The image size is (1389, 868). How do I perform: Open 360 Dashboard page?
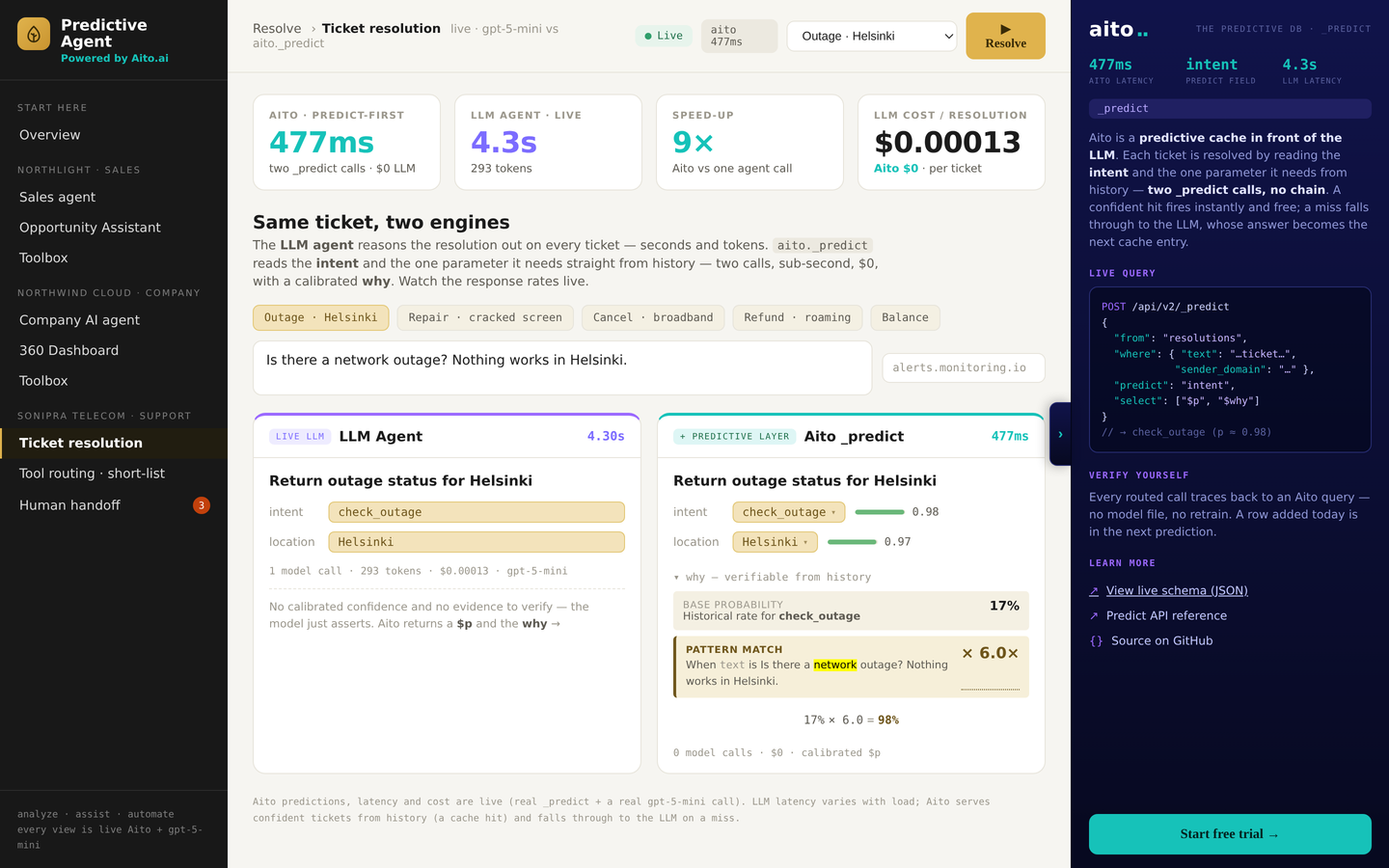tap(114, 350)
